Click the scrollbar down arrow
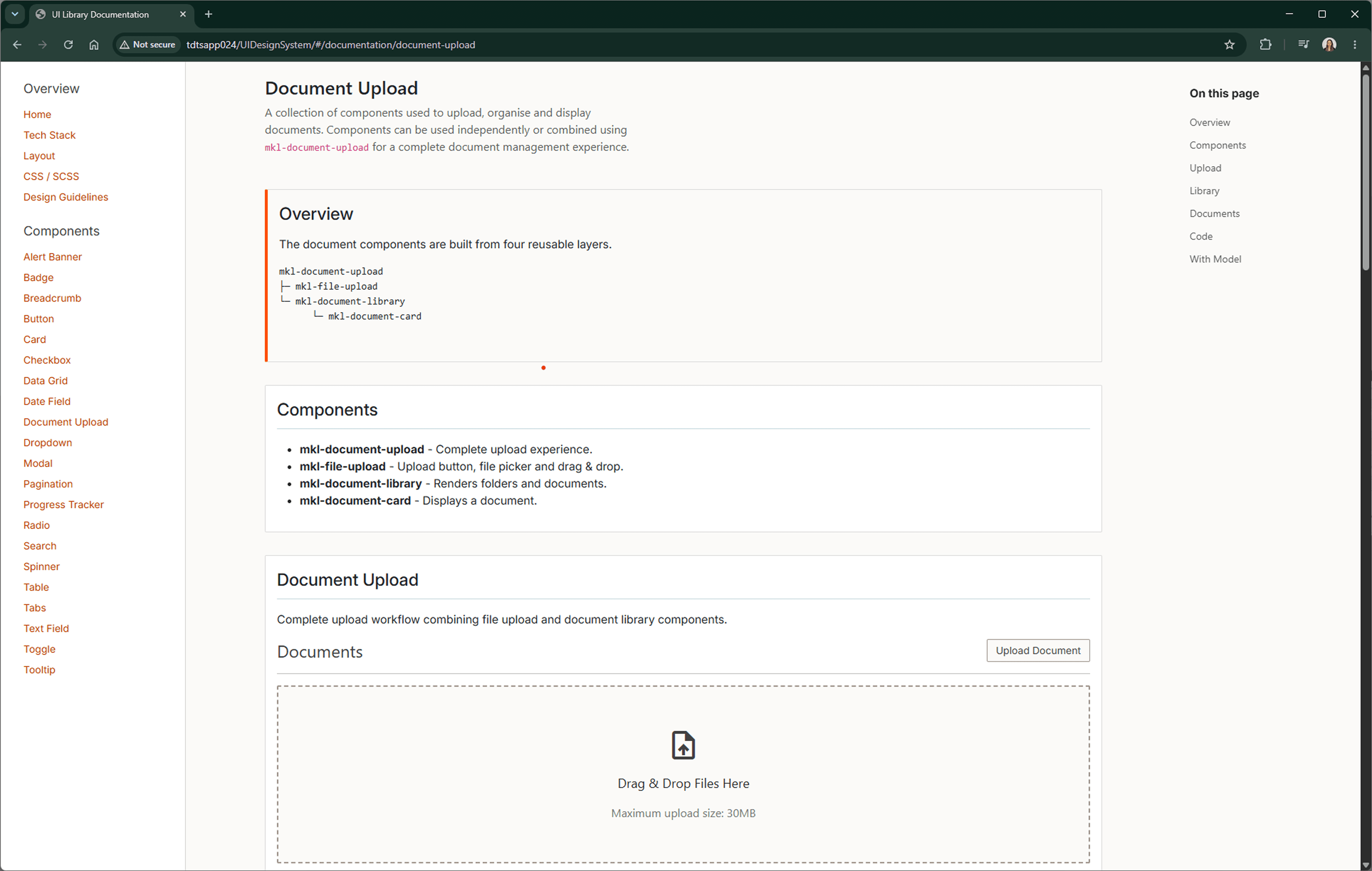This screenshot has width=1372, height=871. 1366,865
